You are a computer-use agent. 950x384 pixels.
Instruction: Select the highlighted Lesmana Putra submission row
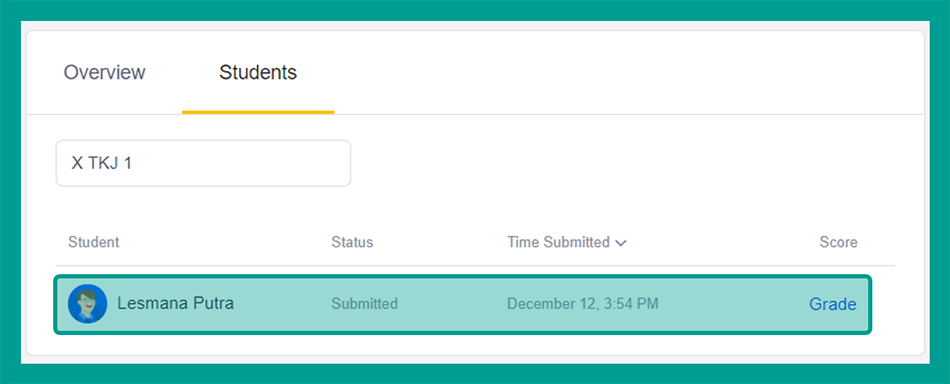pyautogui.click(x=463, y=304)
